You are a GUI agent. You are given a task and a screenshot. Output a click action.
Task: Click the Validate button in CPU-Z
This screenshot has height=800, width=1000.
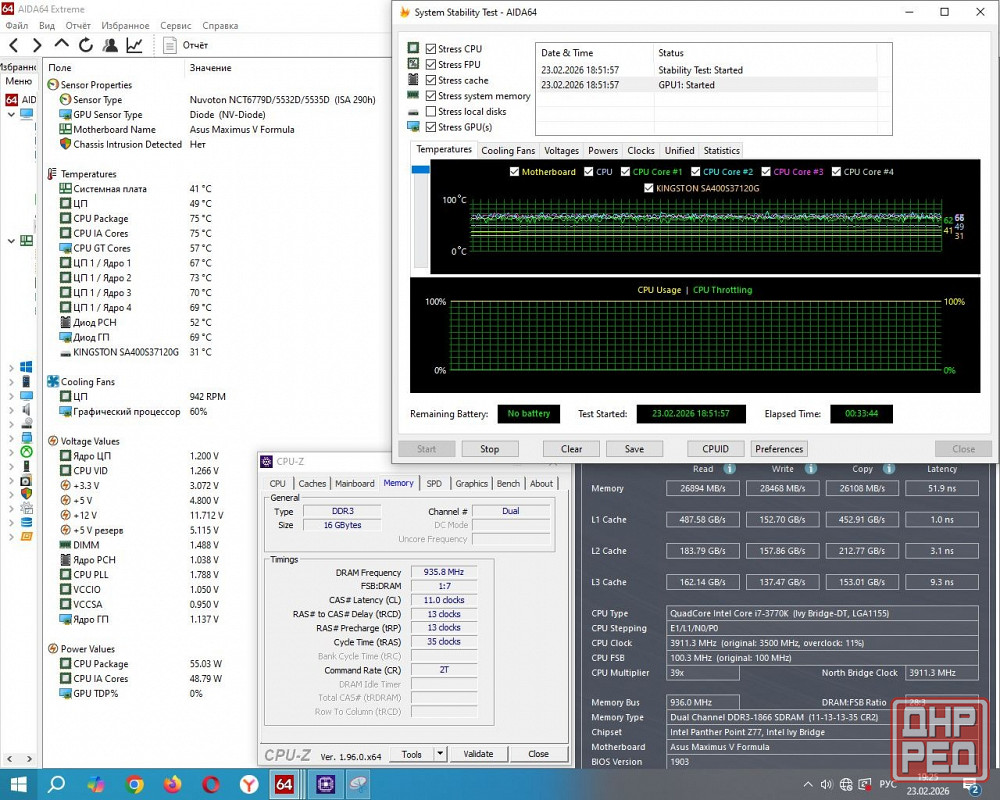(x=478, y=755)
